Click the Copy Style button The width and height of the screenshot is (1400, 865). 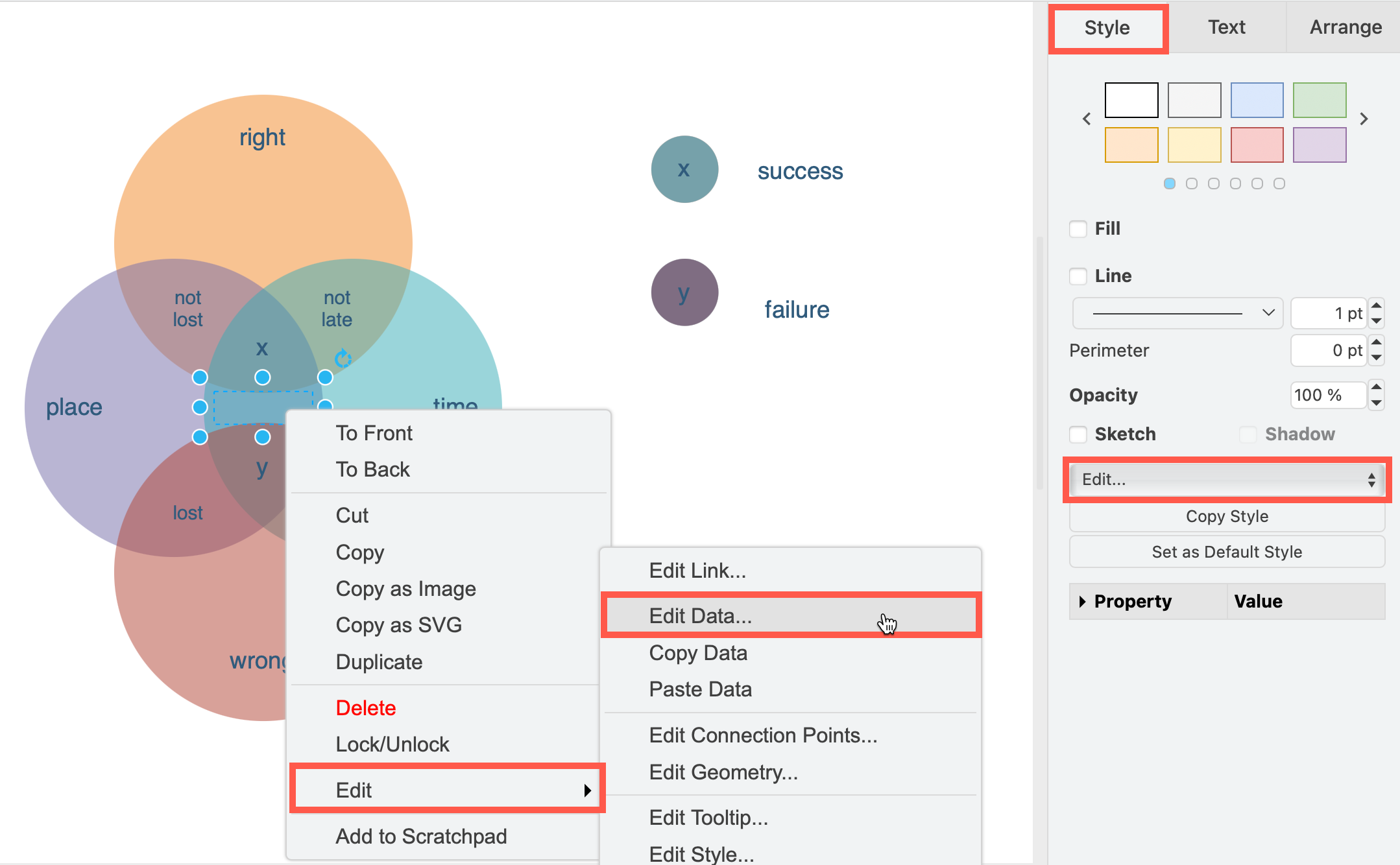click(1226, 516)
